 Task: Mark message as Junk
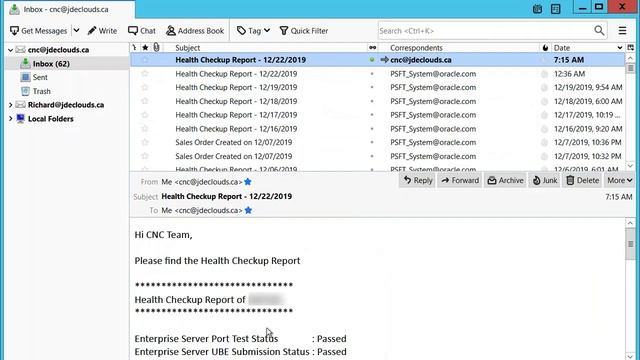pos(545,180)
